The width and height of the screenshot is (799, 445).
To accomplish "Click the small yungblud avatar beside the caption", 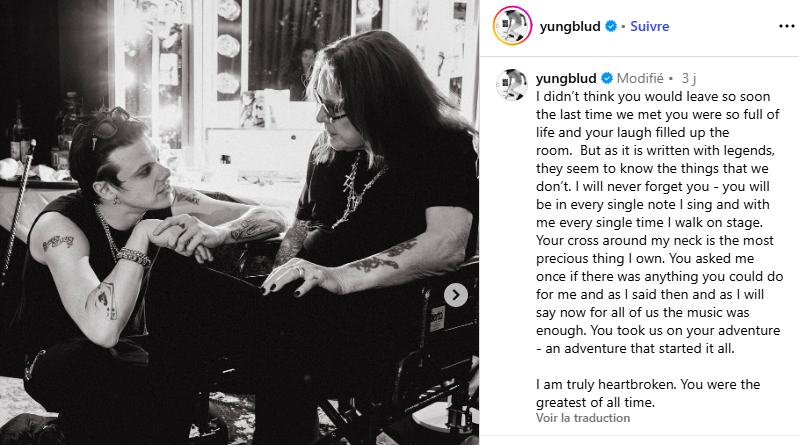I will tap(512, 85).
